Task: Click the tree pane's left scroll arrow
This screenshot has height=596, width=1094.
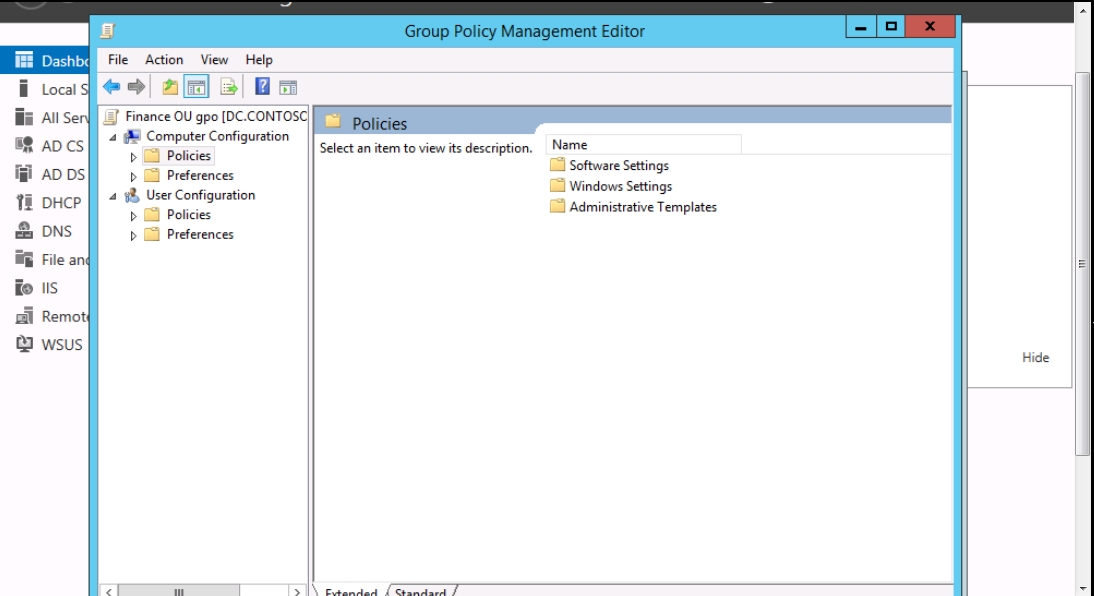Action: tap(109, 591)
